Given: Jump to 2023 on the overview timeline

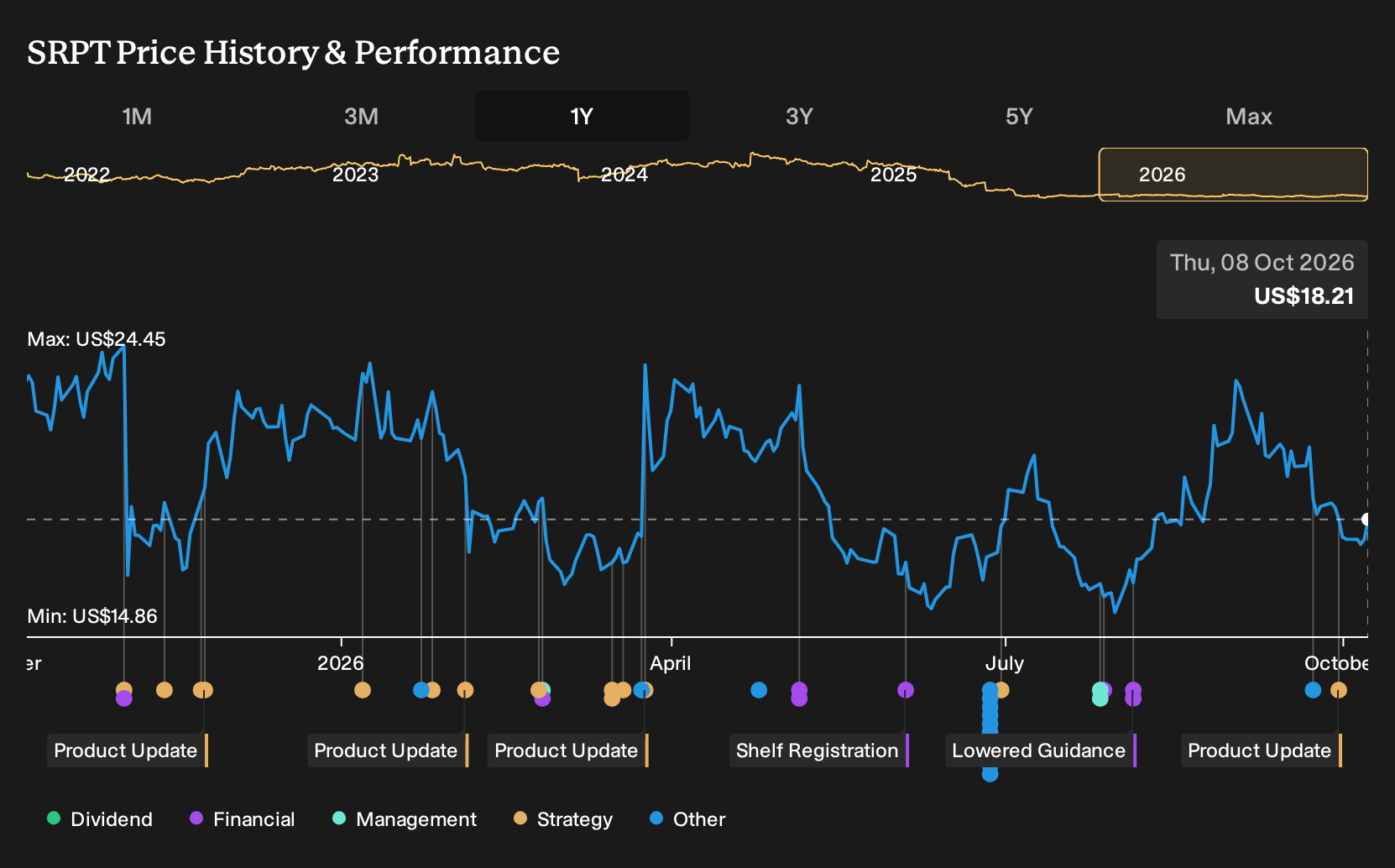Looking at the screenshot, I should pos(355,175).
